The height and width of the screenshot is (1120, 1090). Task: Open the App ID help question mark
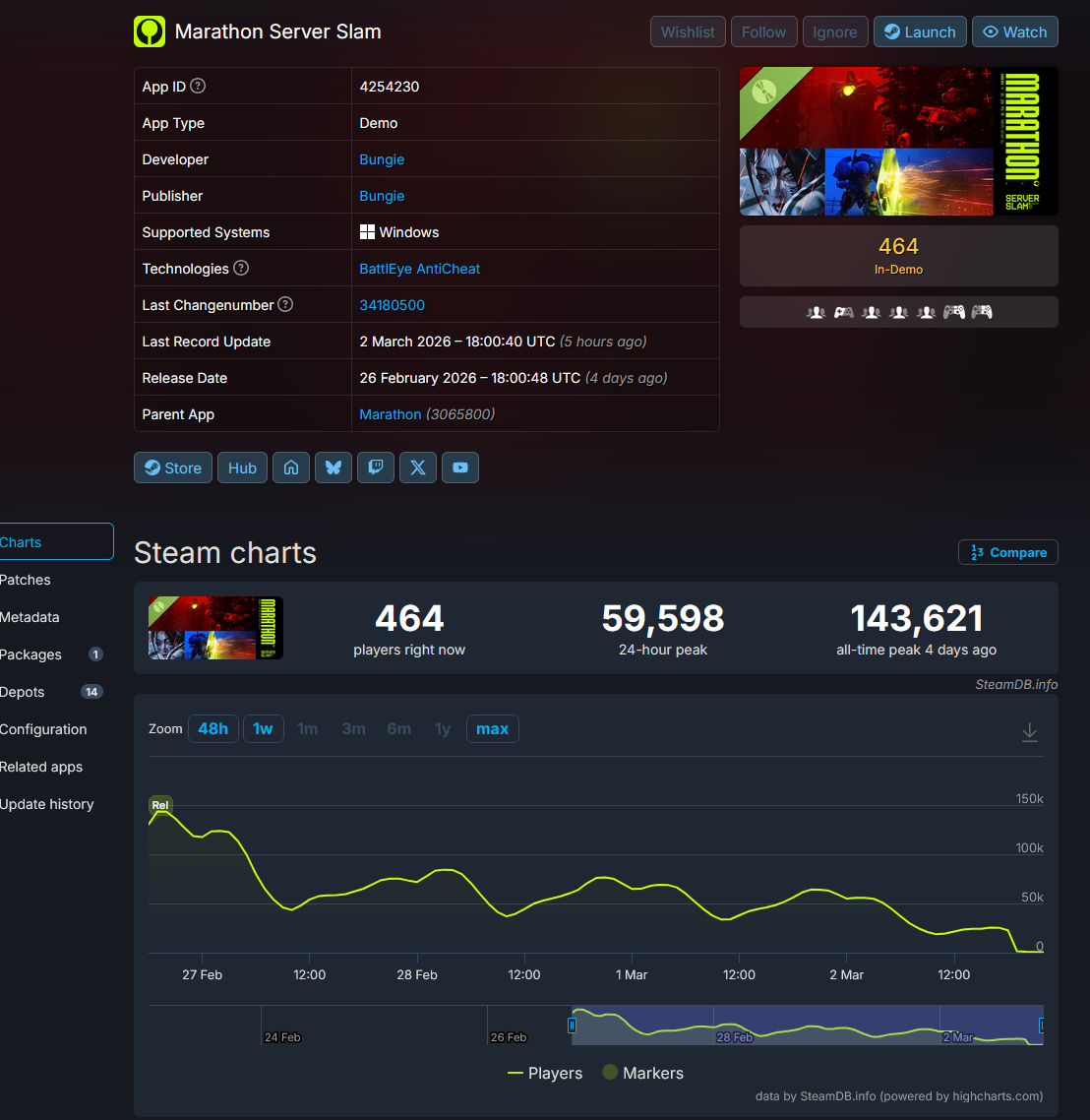pyautogui.click(x=198, y=86)
